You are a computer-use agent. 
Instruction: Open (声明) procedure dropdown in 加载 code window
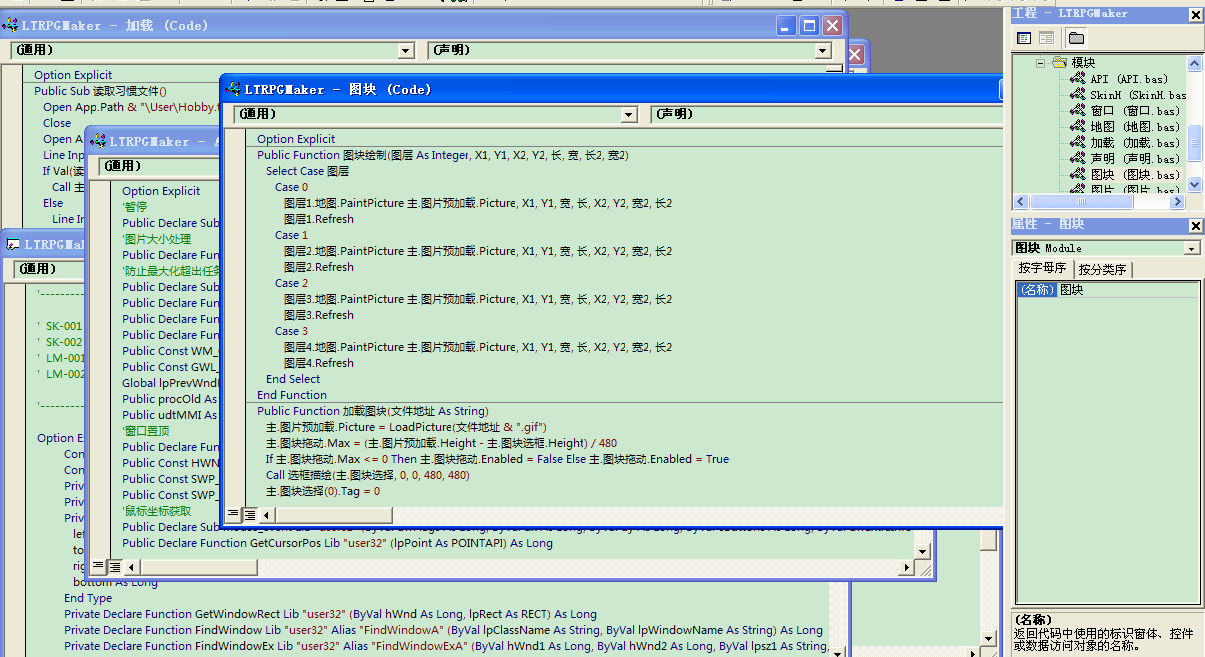click(x=822, y=51)
